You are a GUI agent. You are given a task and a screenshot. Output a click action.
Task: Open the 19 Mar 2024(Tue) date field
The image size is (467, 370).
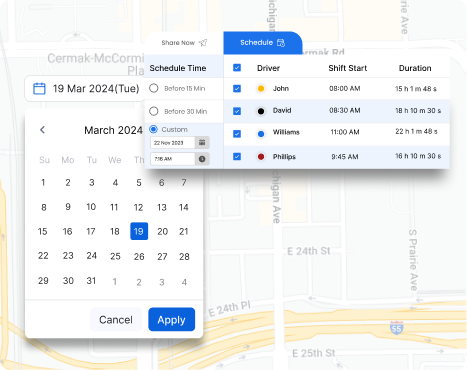(85, 89)
